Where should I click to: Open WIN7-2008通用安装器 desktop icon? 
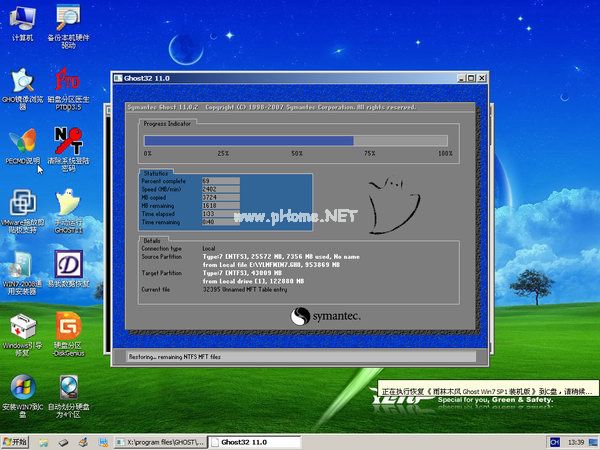coord(21,264)
